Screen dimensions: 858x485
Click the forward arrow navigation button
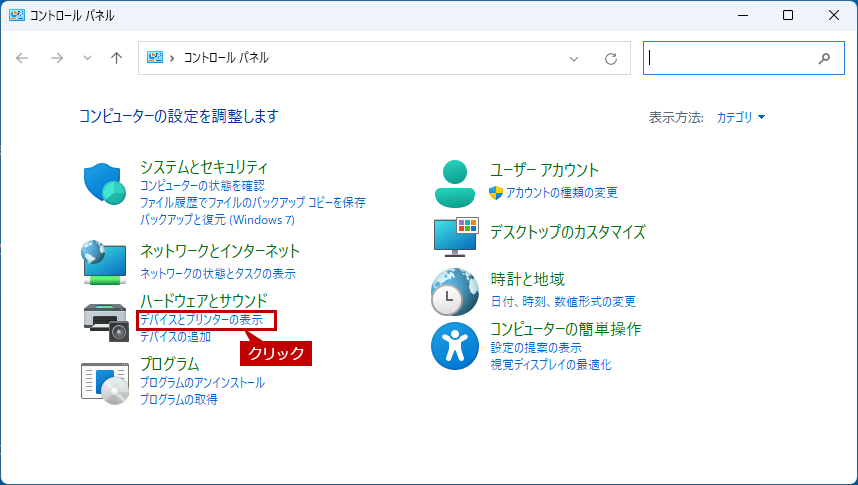[57, 58]
